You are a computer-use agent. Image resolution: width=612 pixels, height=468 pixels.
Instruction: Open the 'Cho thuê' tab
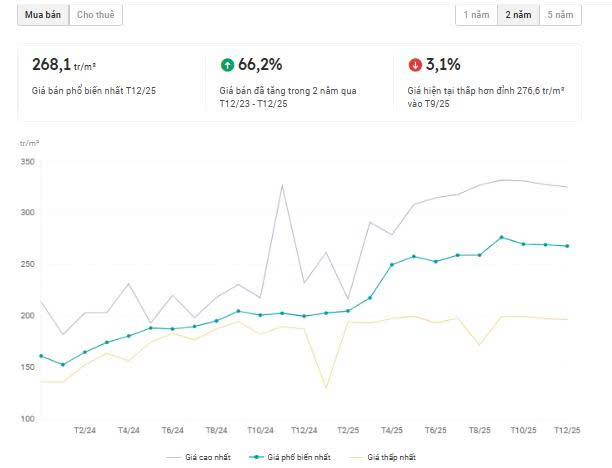[96, 15]
